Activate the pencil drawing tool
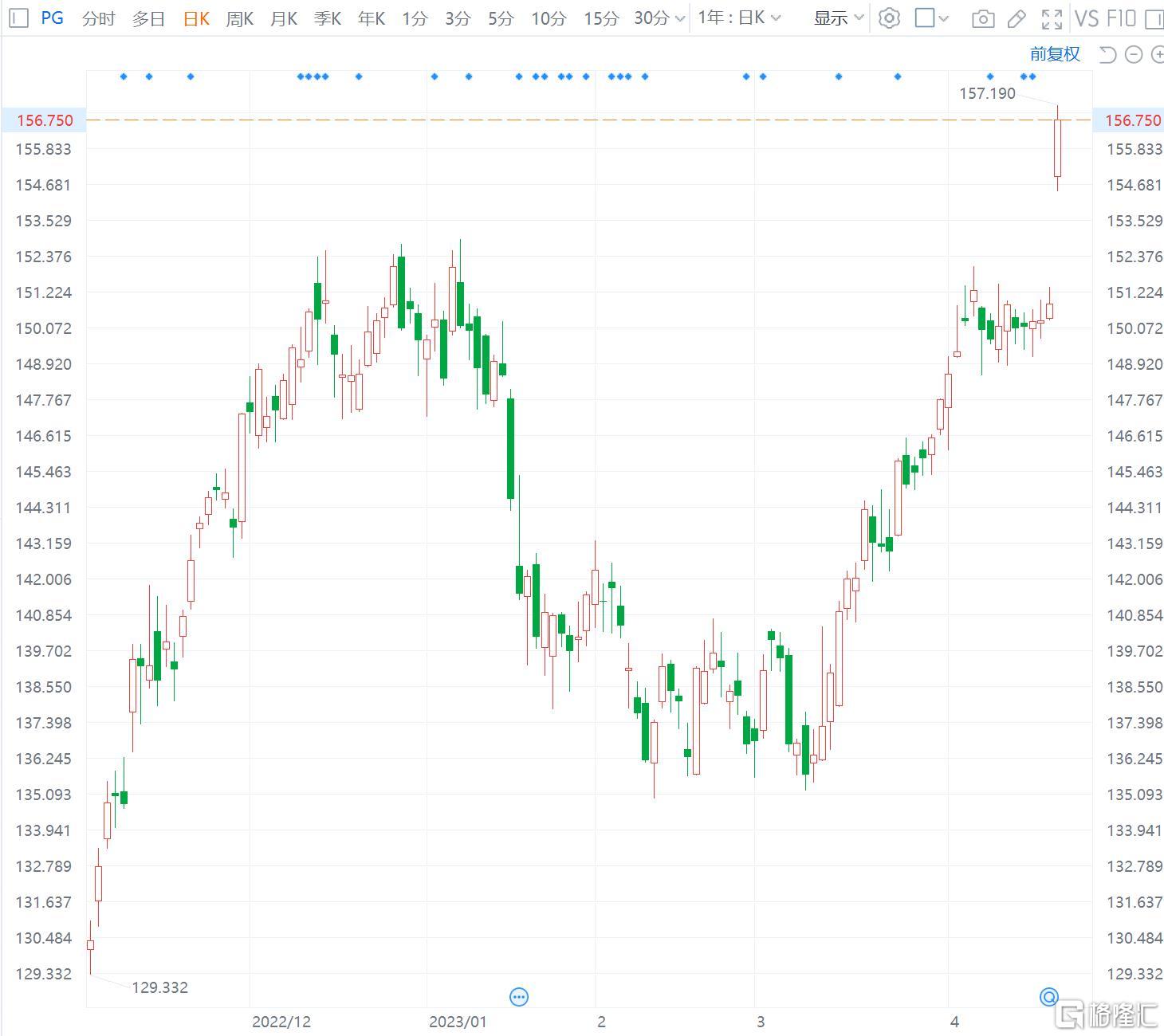This screenshot has width=1164, height=1036. click(x=1017, y=18)
